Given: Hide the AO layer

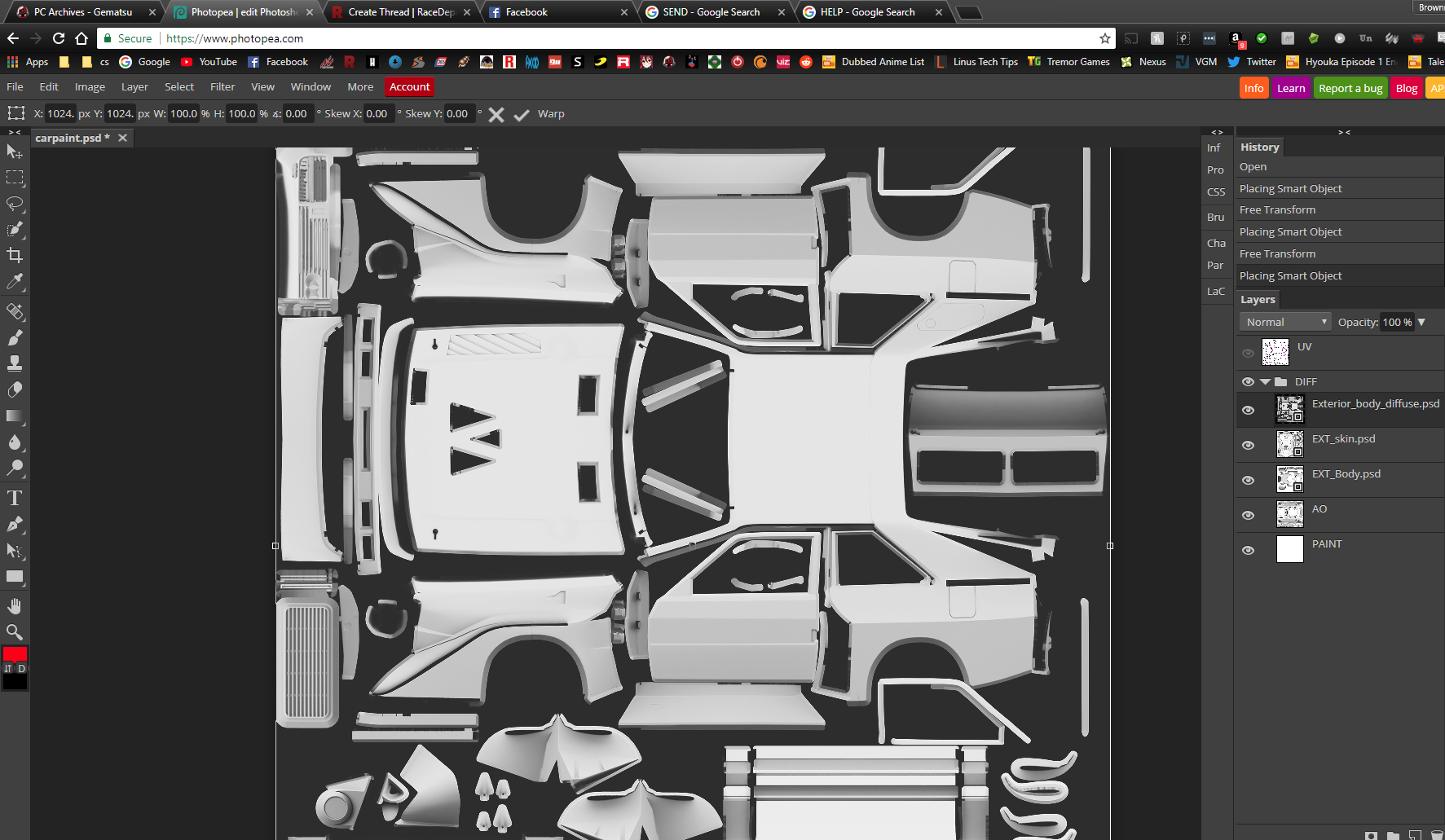Looking at the screenshot, I should tap(1248, 515).
